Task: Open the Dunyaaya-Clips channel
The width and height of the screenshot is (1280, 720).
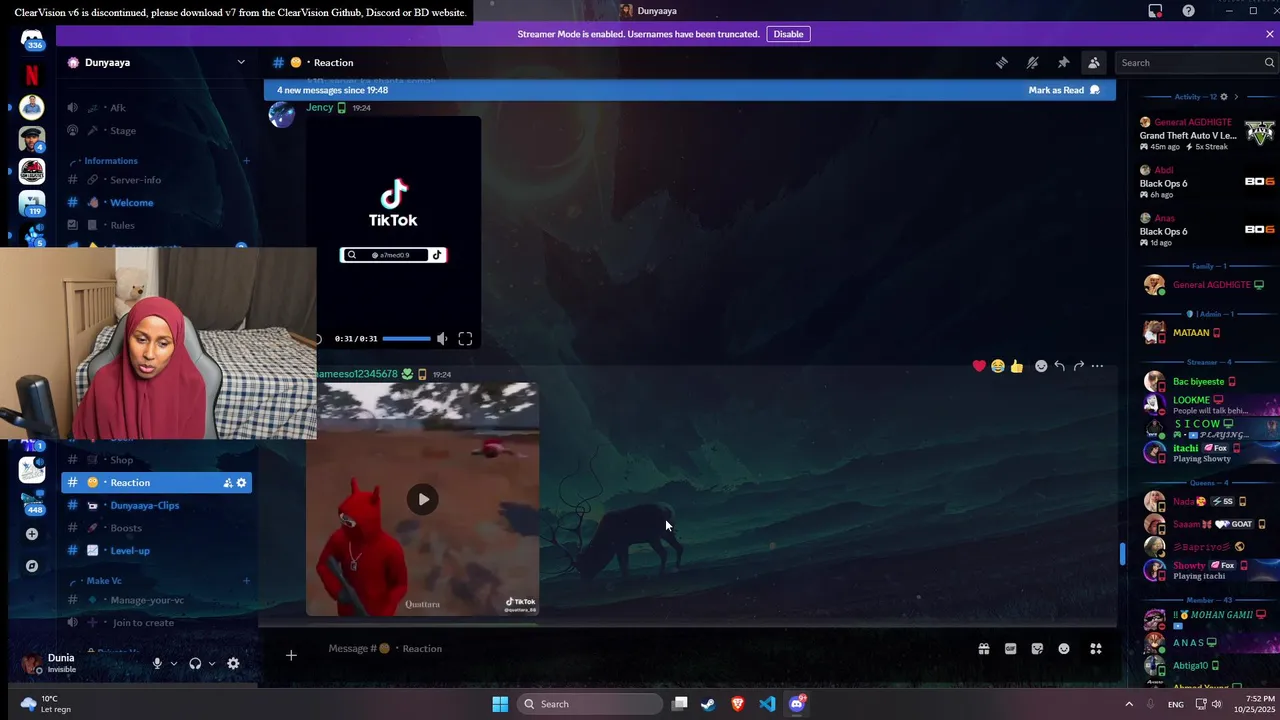Action: pos(157,506)
